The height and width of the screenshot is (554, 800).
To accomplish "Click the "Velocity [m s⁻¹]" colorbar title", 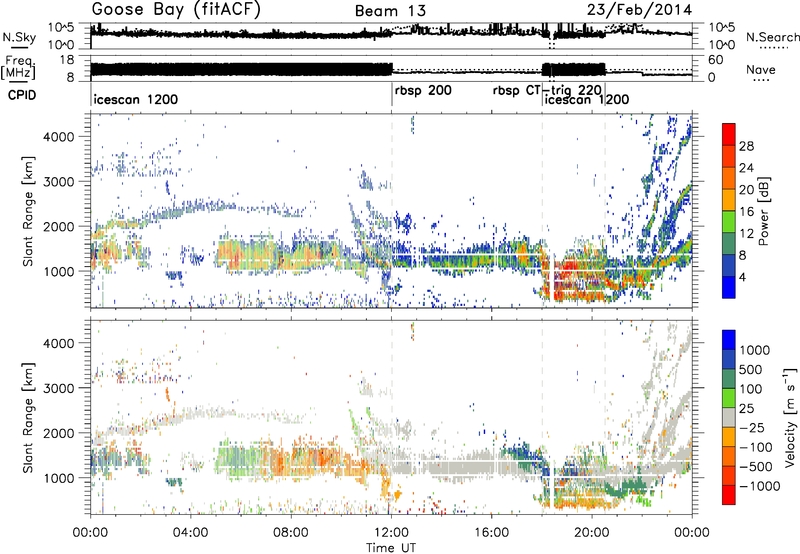I will [790, 417].
